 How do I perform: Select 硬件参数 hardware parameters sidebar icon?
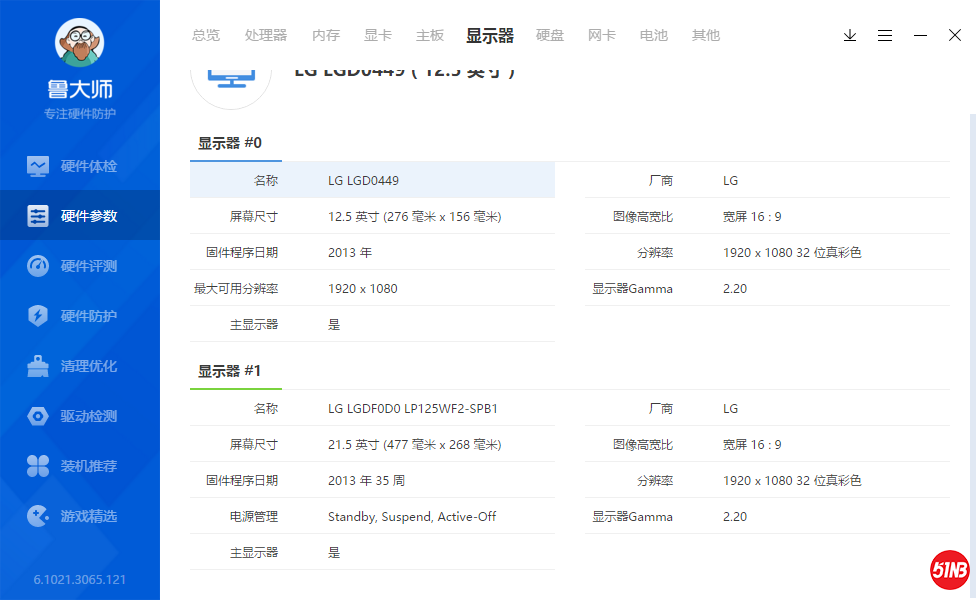tap(38, 216)
